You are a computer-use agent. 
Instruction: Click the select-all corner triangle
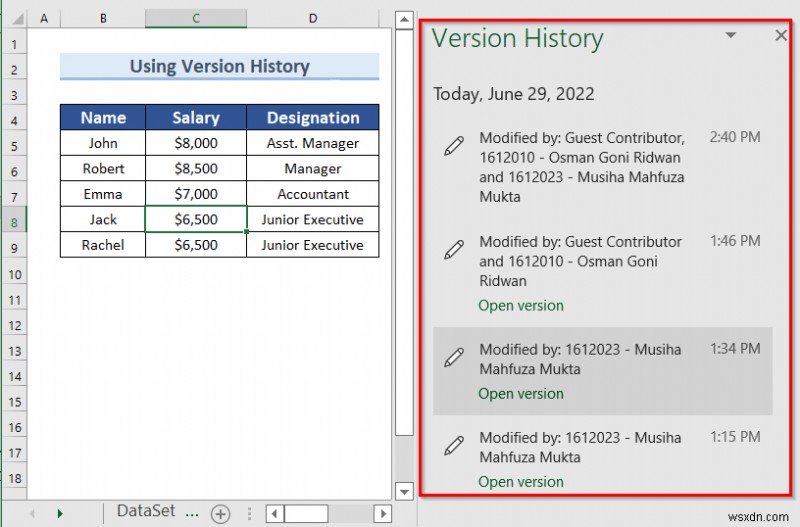pos(17,20)
